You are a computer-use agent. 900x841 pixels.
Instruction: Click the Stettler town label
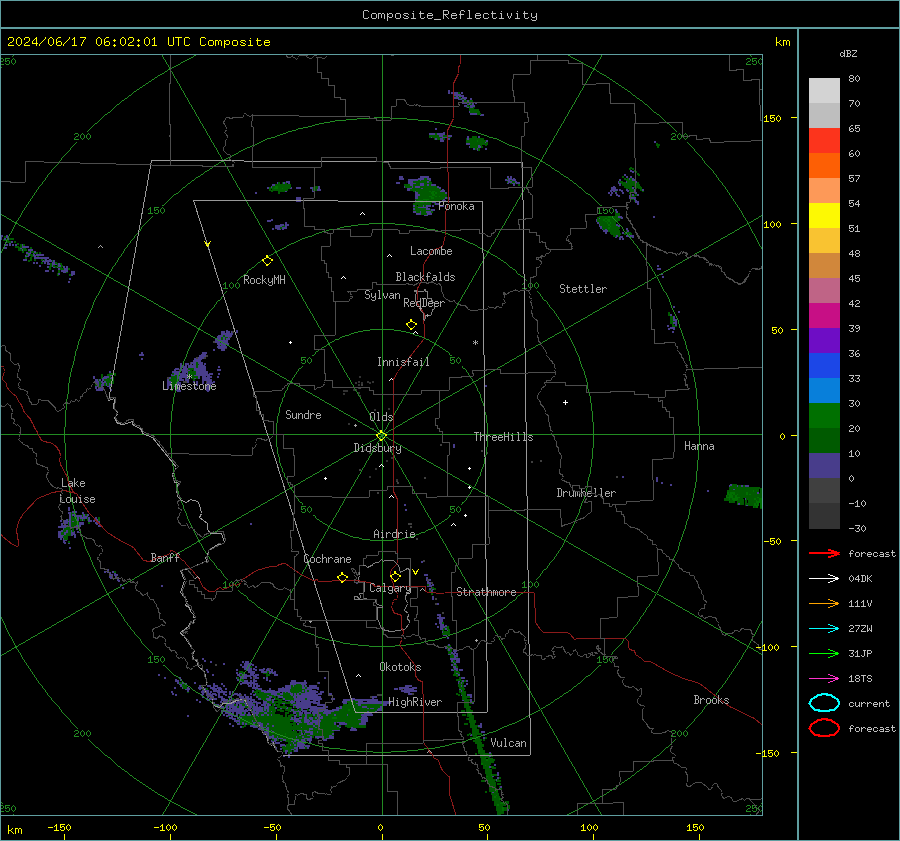(583, 289)
